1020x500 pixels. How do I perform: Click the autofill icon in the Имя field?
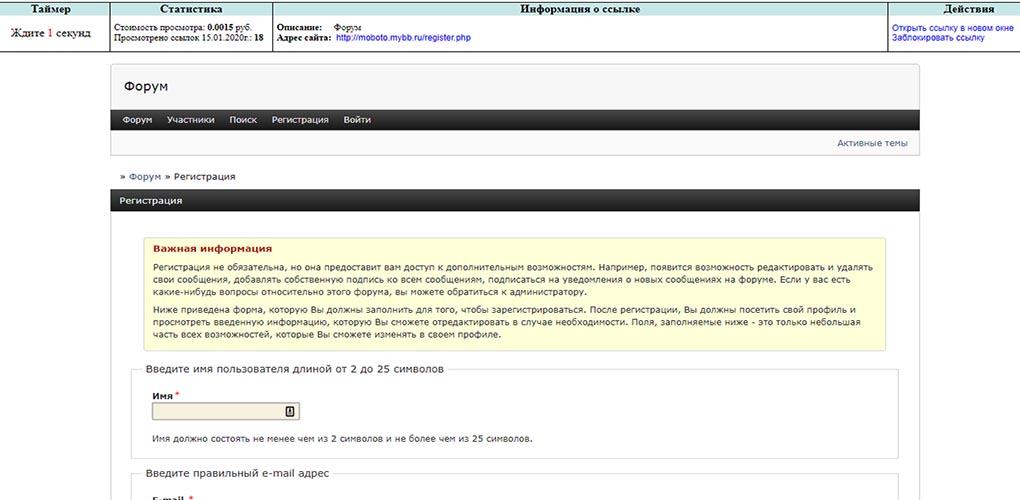(290, 412)
